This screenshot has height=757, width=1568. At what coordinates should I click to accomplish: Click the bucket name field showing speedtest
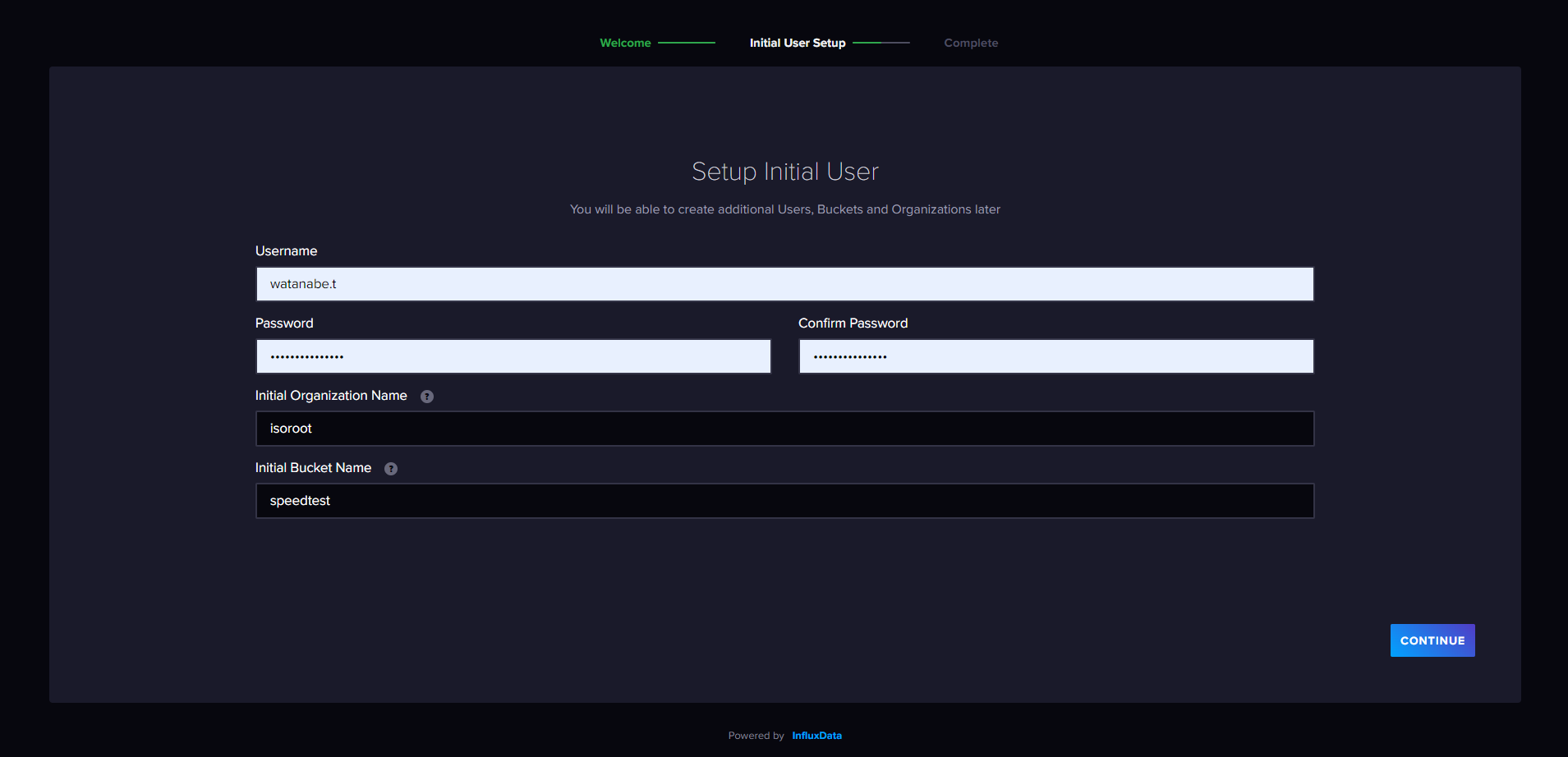[x=784, y=500]
